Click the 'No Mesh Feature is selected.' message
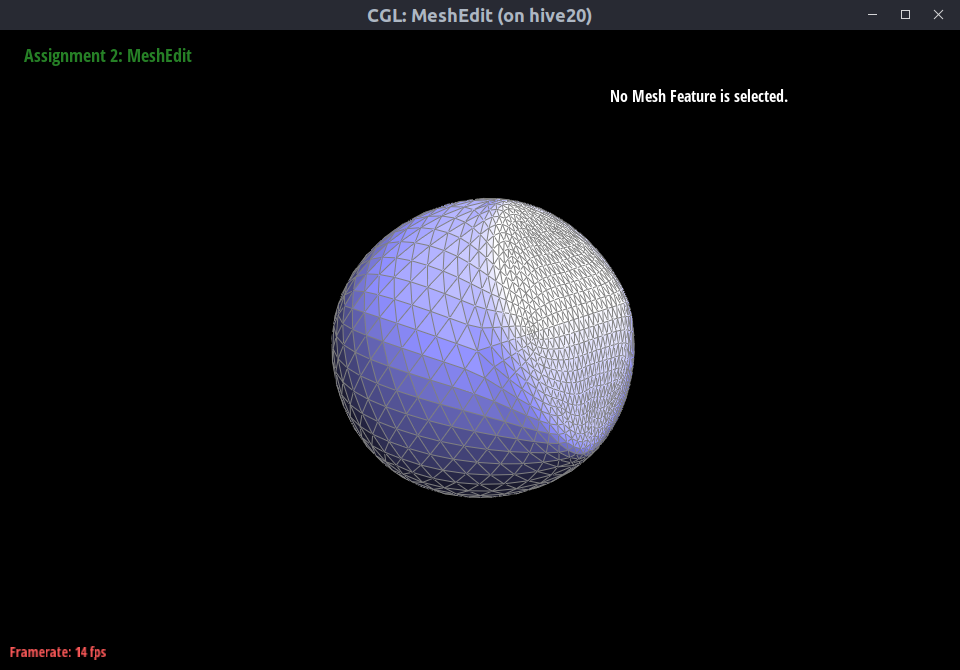960x670 pixels. 698,97
